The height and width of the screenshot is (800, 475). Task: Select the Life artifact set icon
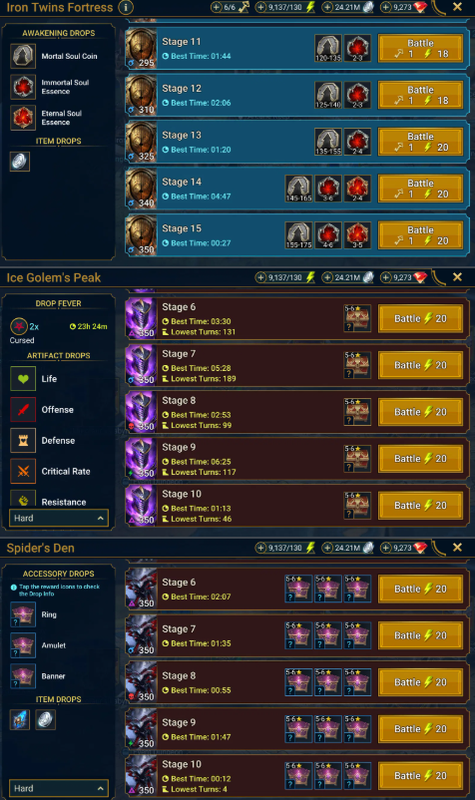23,379
